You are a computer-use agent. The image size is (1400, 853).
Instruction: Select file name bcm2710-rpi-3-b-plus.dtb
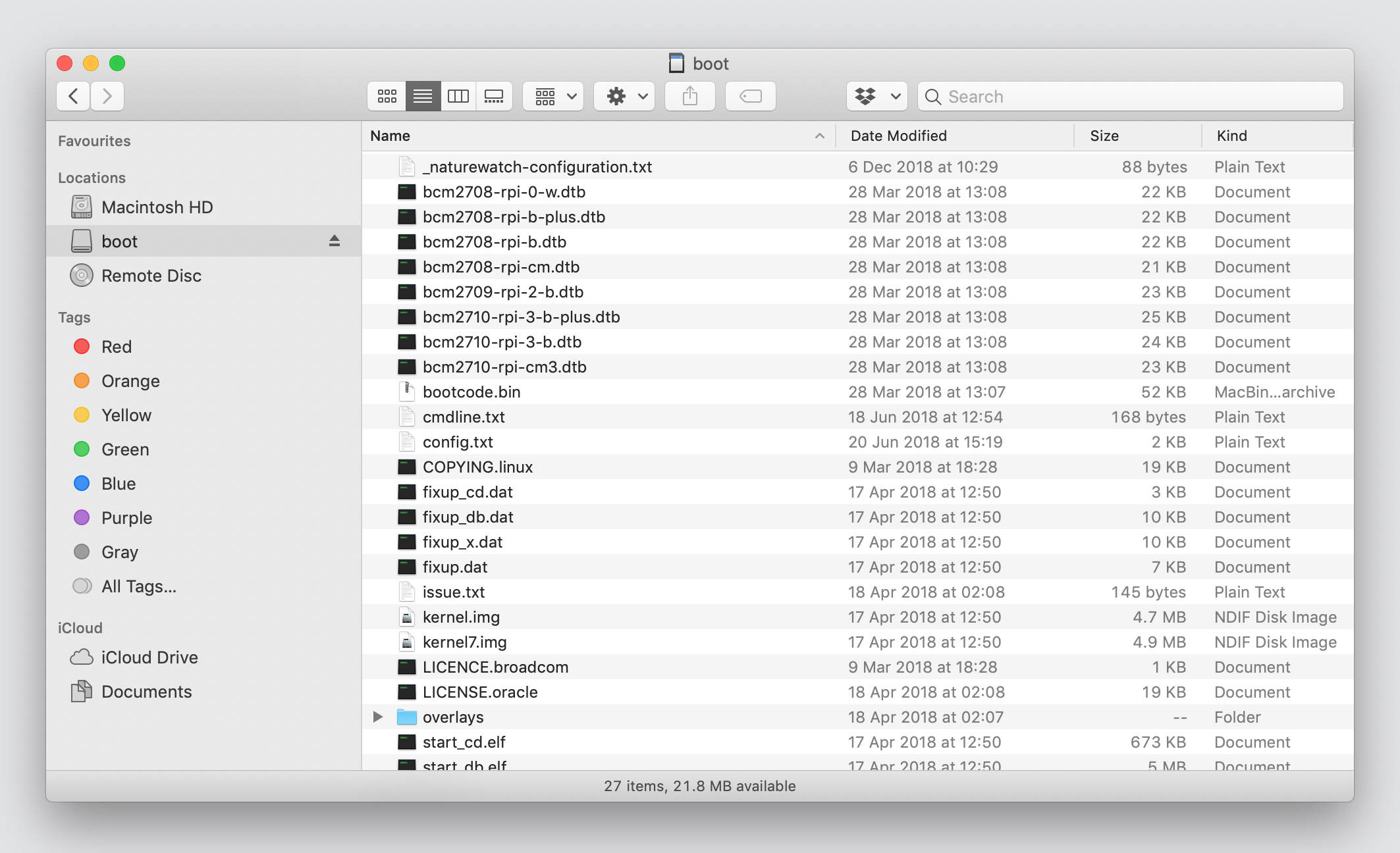(522, 317)
